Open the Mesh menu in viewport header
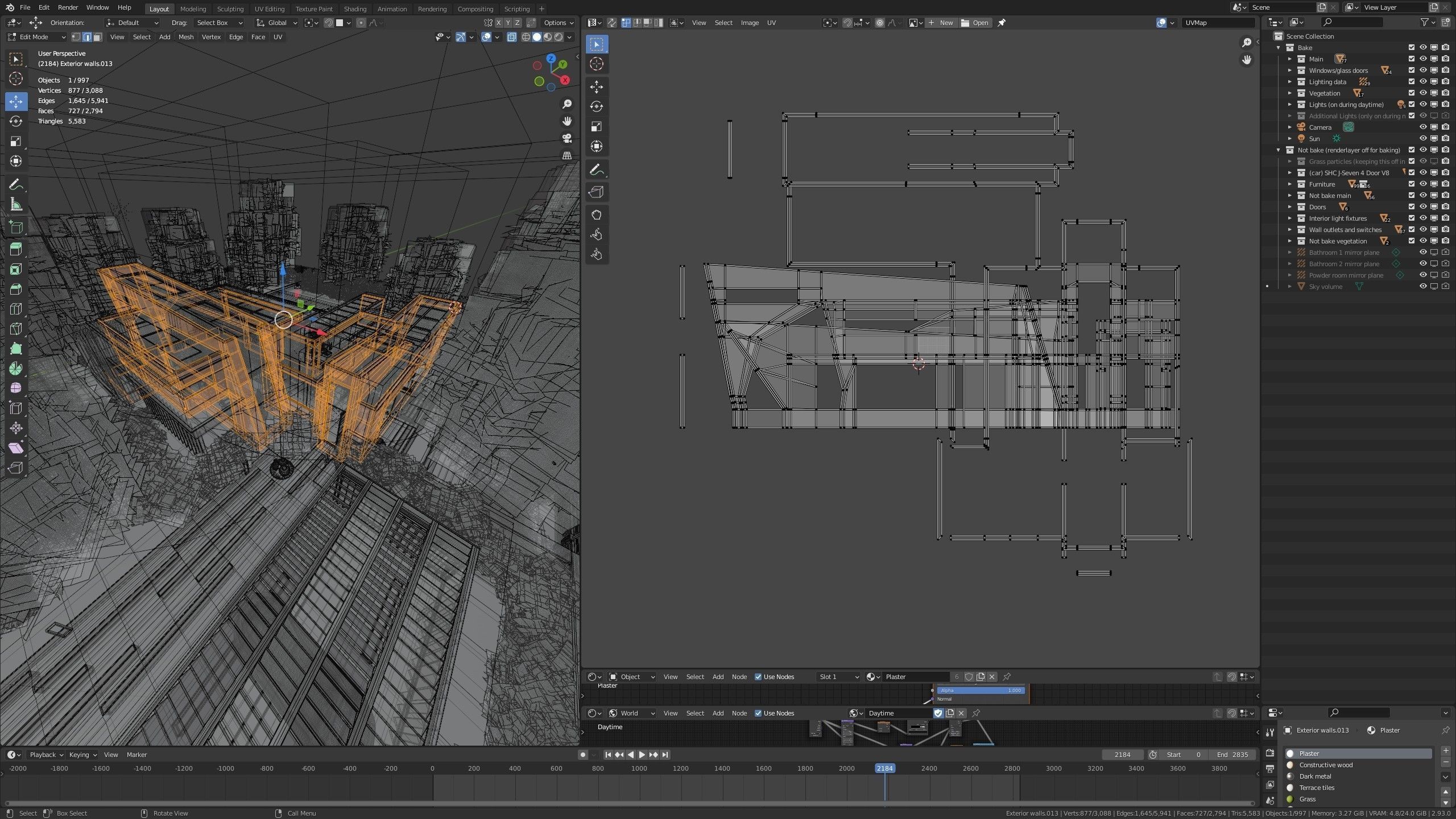The height and width of the screenshot is (819, 1456). pyautogui.click(x=186, y=37)
